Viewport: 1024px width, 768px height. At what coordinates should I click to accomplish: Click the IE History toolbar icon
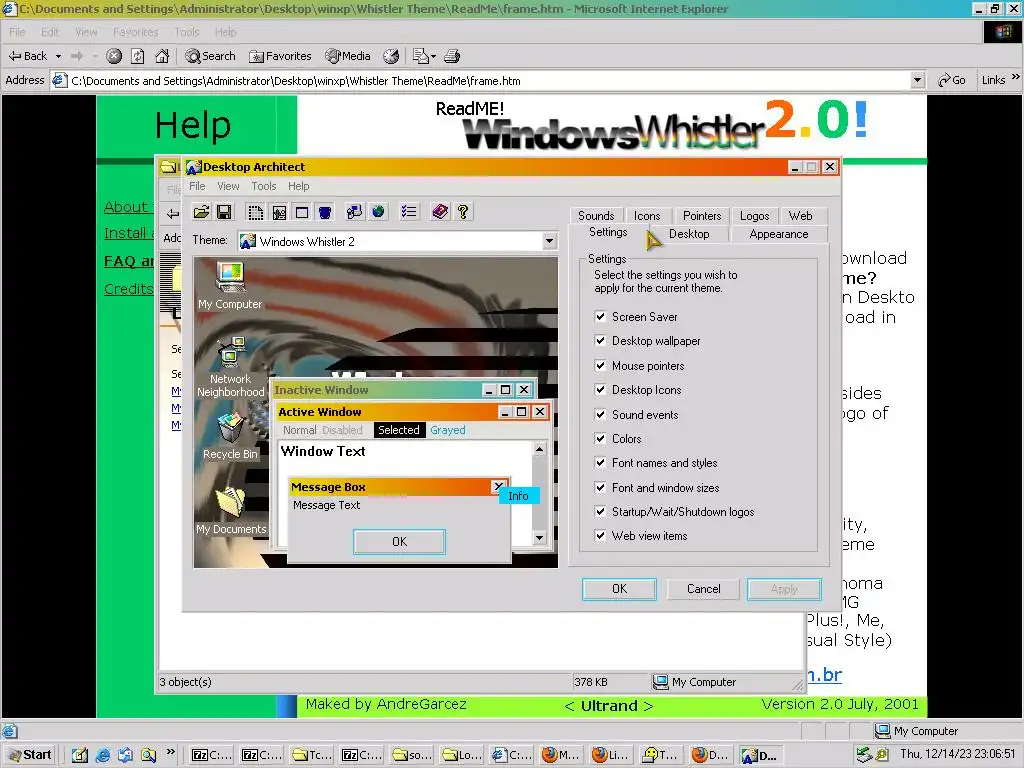391,56
